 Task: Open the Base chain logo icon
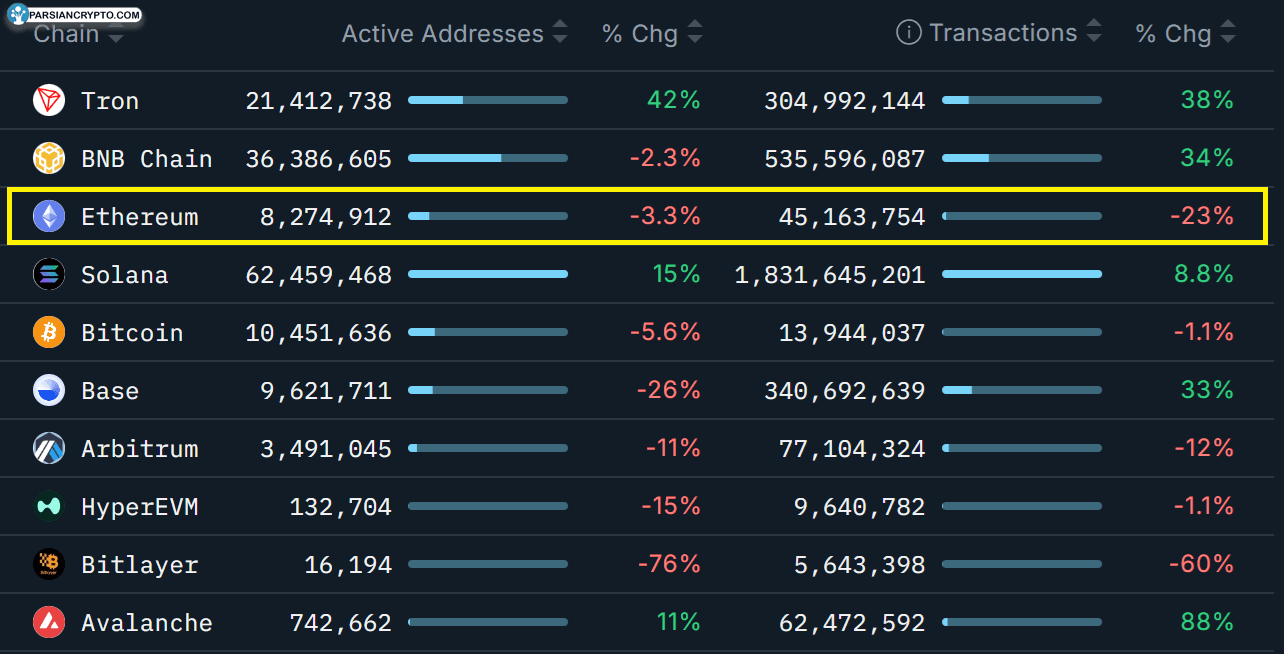[49, 391]
